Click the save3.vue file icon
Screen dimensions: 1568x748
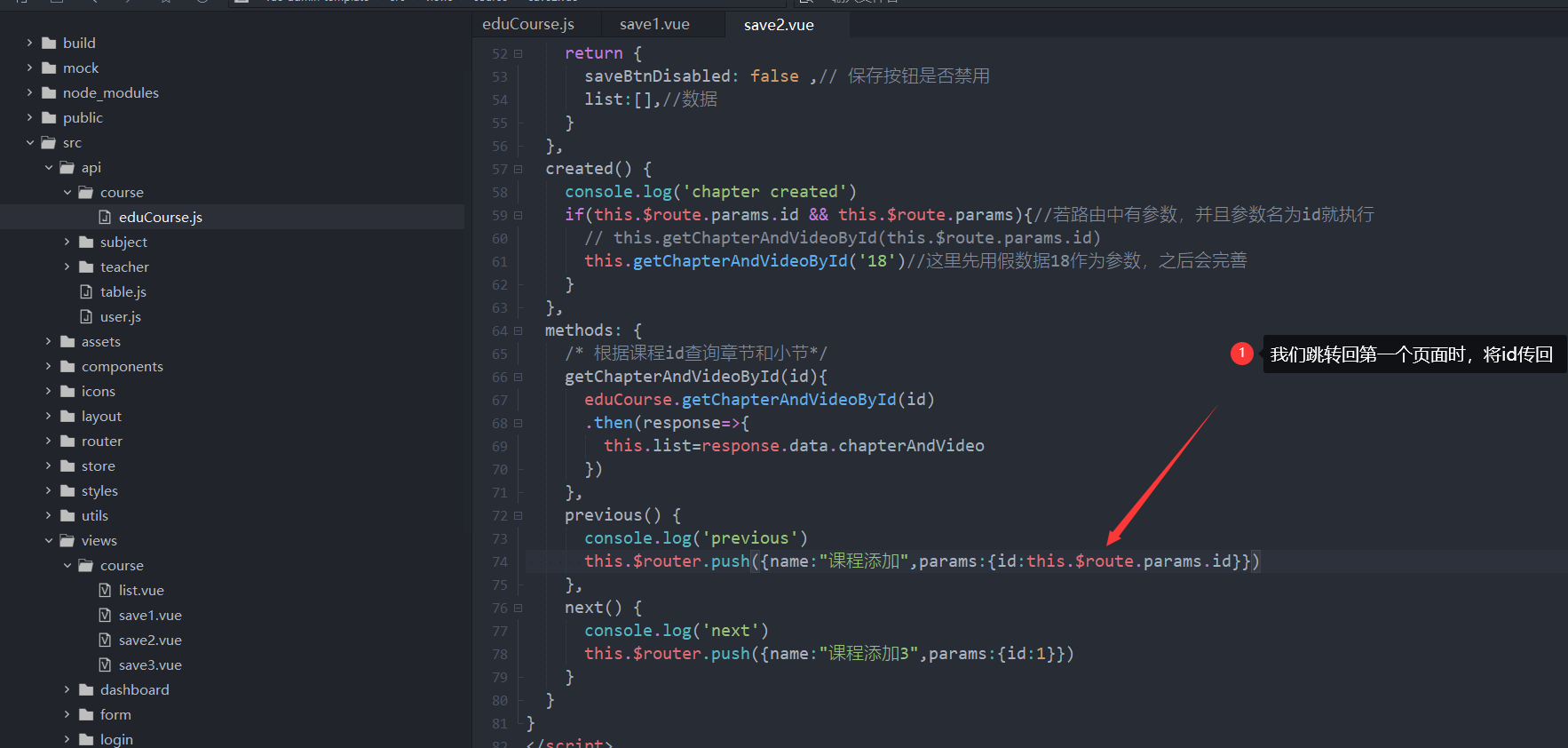pyautogui.click(x=105, y=664)
